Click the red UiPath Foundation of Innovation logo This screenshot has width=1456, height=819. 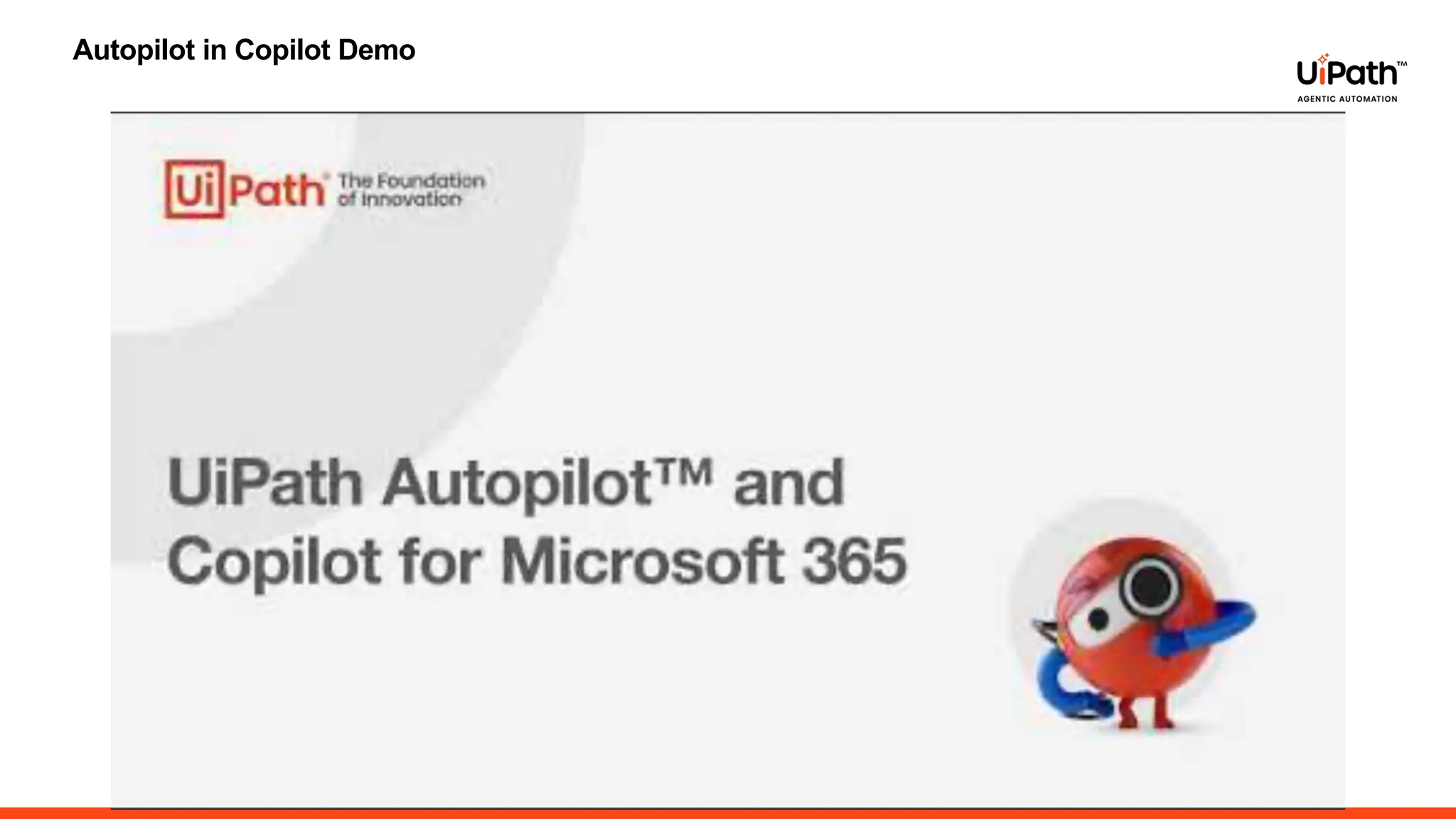pyautogui.click(x=325, y=189)
